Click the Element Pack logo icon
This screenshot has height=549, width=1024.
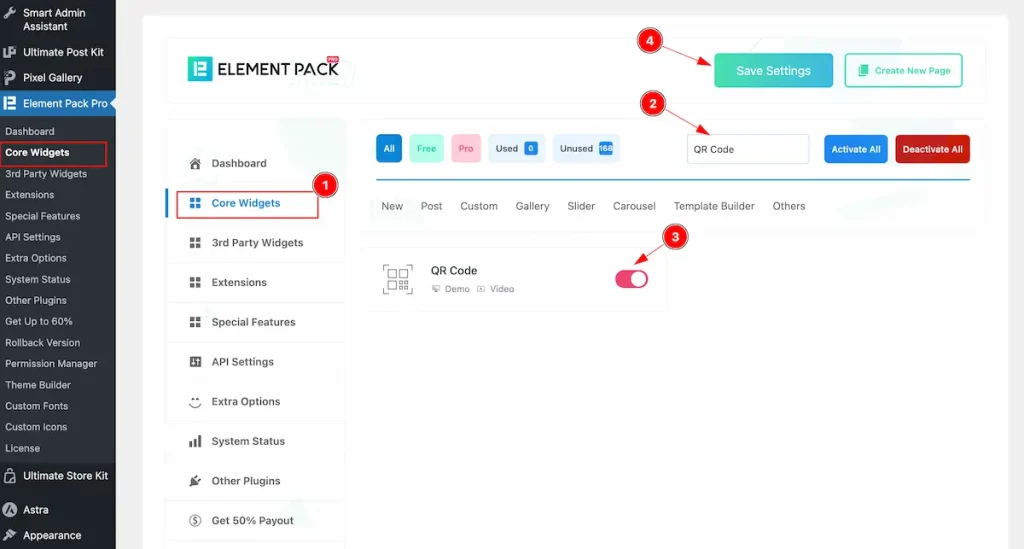[x=200, y=69]
